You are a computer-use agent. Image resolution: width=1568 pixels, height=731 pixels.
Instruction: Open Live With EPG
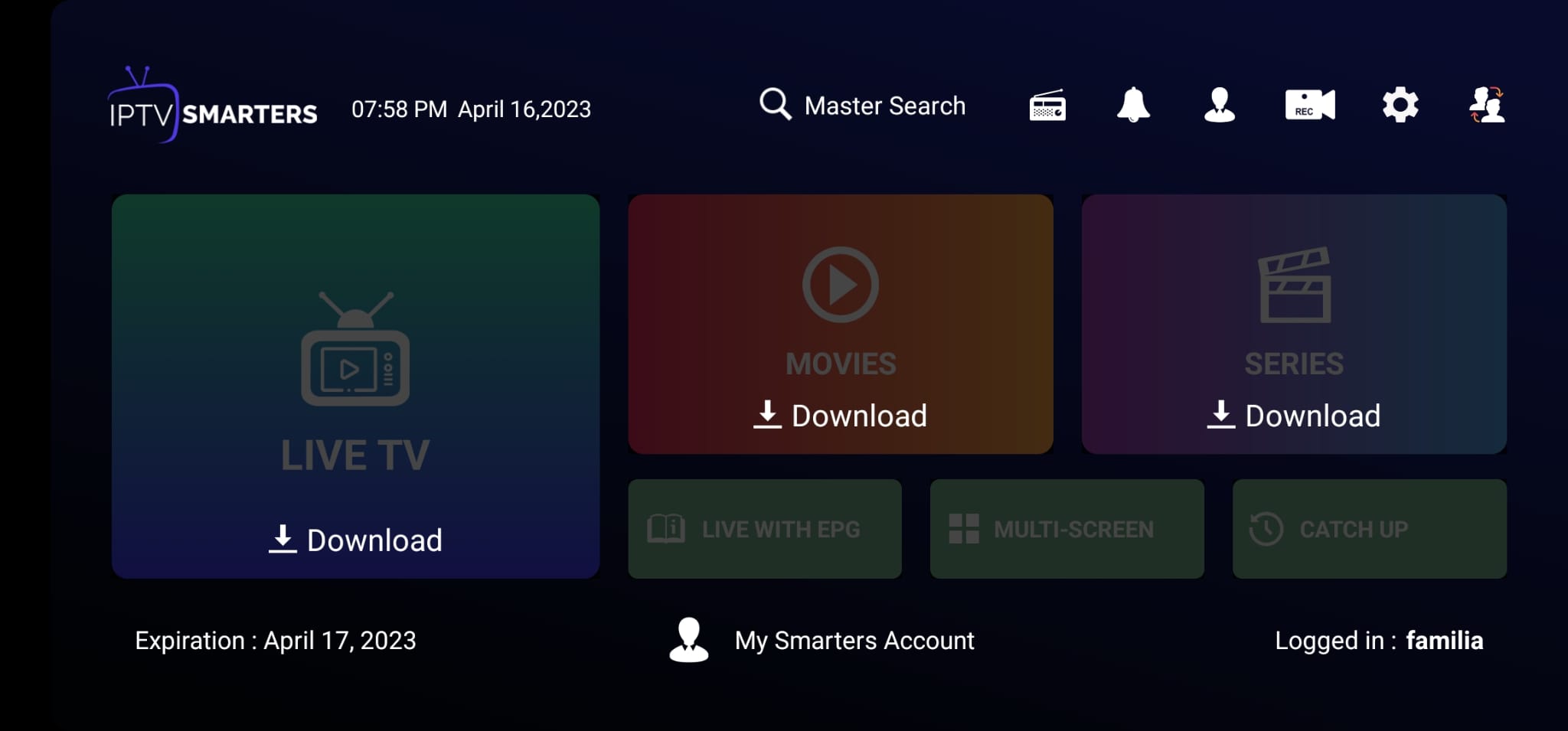pos(765,529)
